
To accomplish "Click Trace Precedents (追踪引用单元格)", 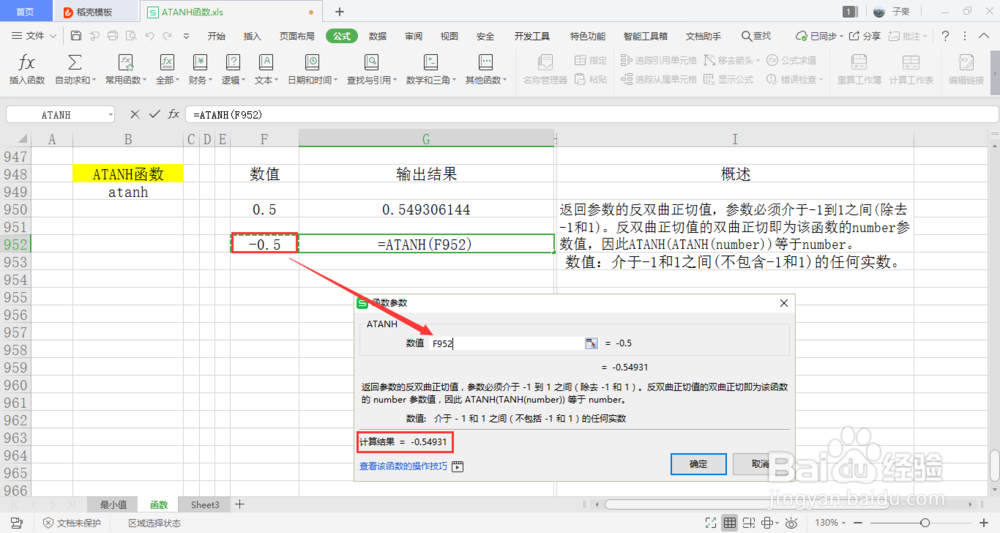I will click(x=659, y=60).
